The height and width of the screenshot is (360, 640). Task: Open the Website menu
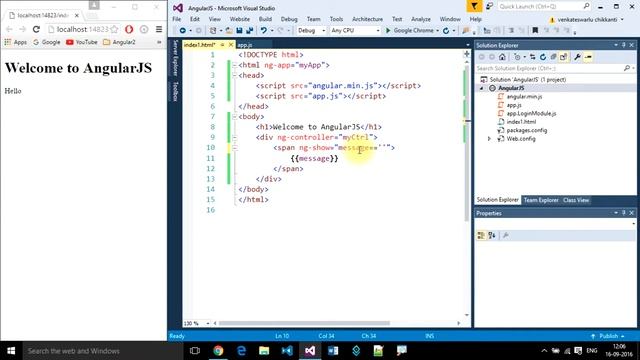[240, 19]
